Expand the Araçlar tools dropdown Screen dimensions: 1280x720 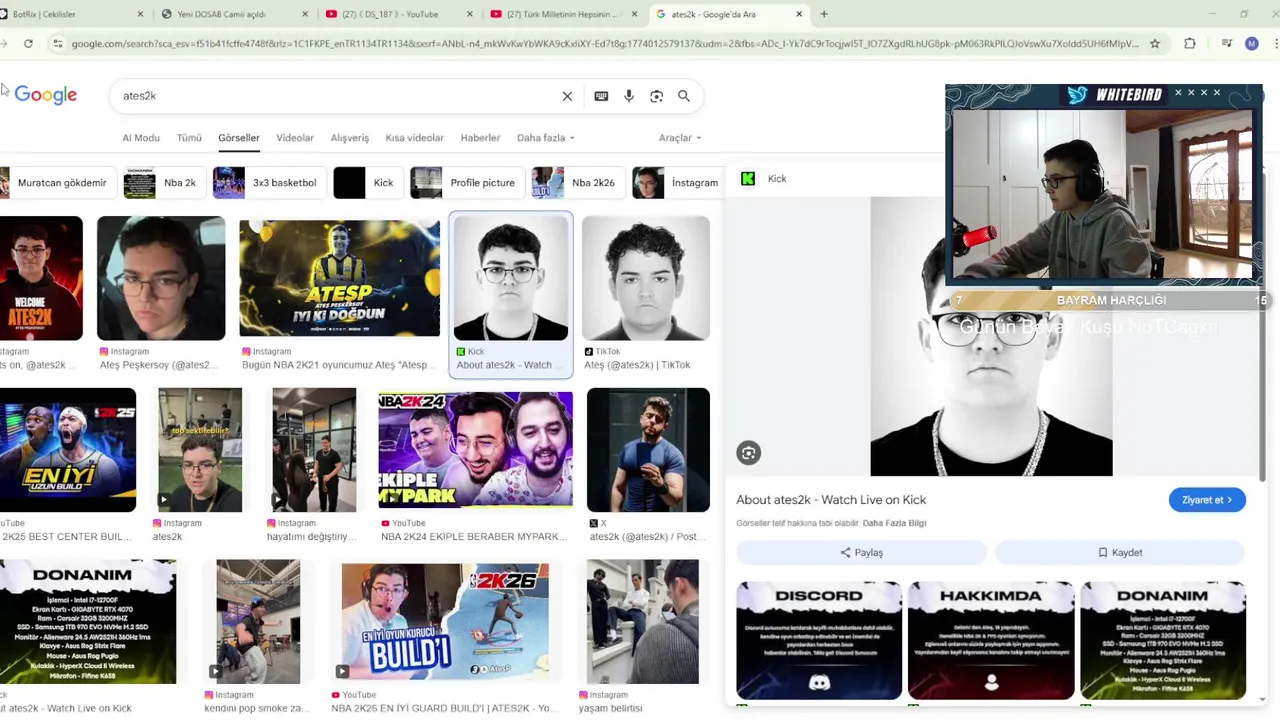680,138
